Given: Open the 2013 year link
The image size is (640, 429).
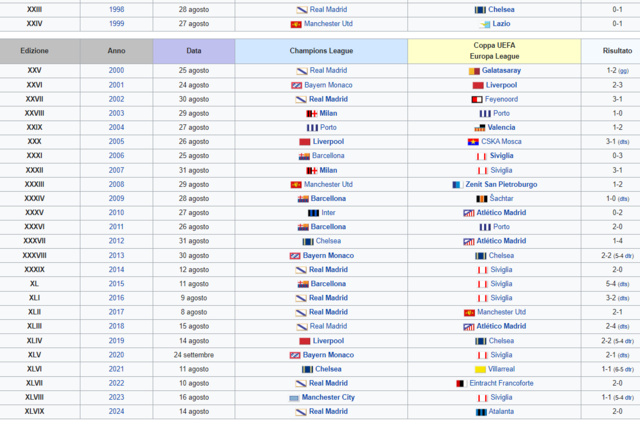Looking at the screenshot, I should pos(116,255).
